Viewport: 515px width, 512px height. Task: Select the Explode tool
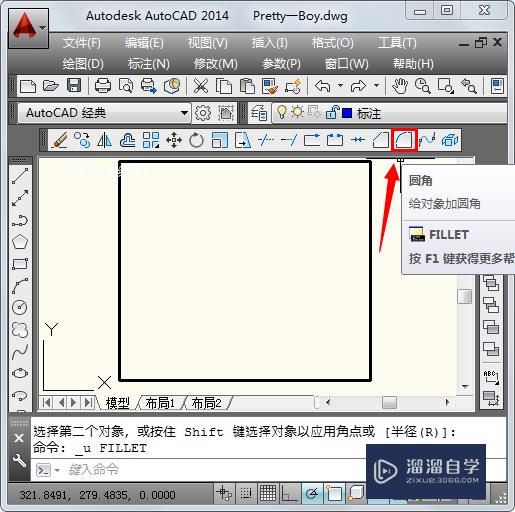coord(450,140)
